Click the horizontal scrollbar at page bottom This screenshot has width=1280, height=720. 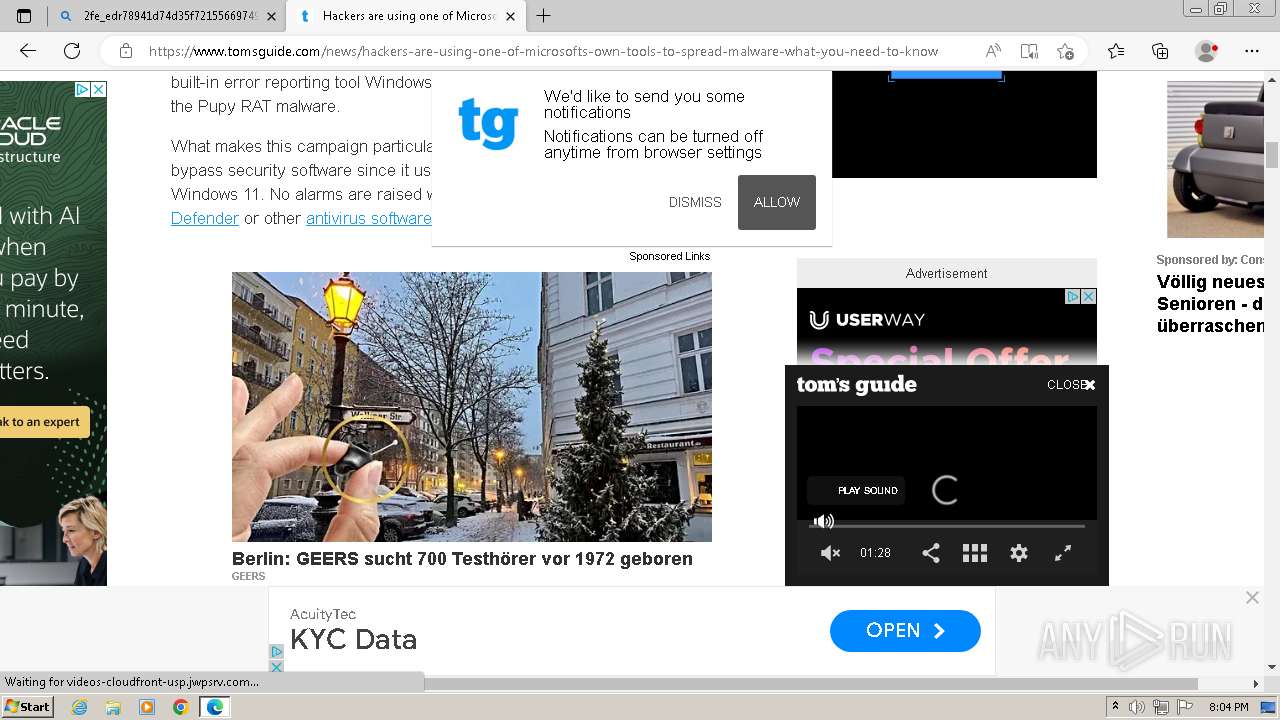click(x=811, y=684)
